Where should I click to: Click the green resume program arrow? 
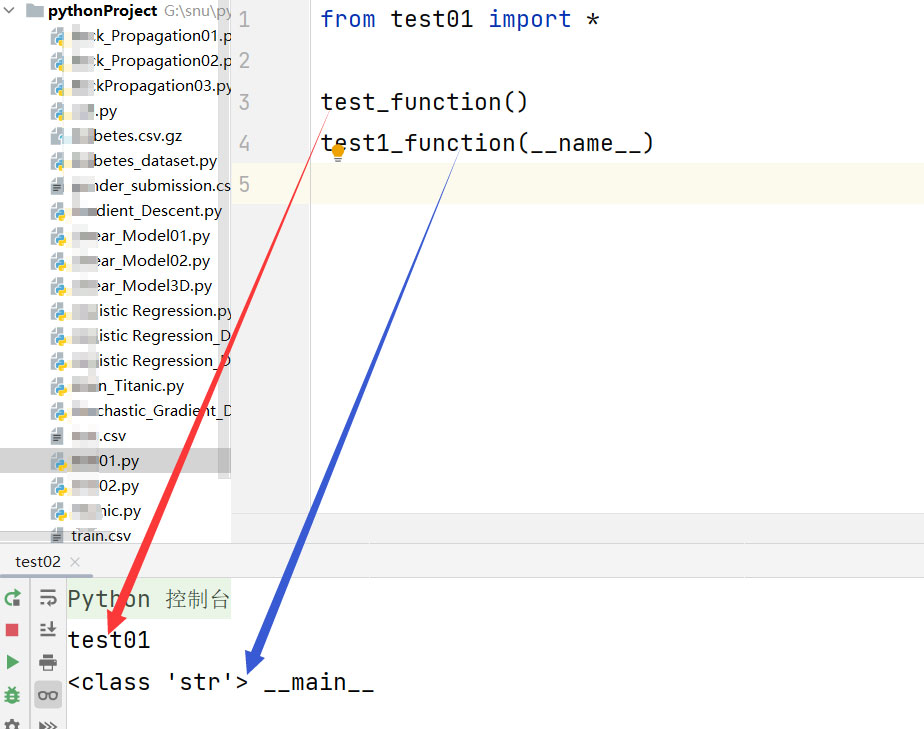point(12,662)
